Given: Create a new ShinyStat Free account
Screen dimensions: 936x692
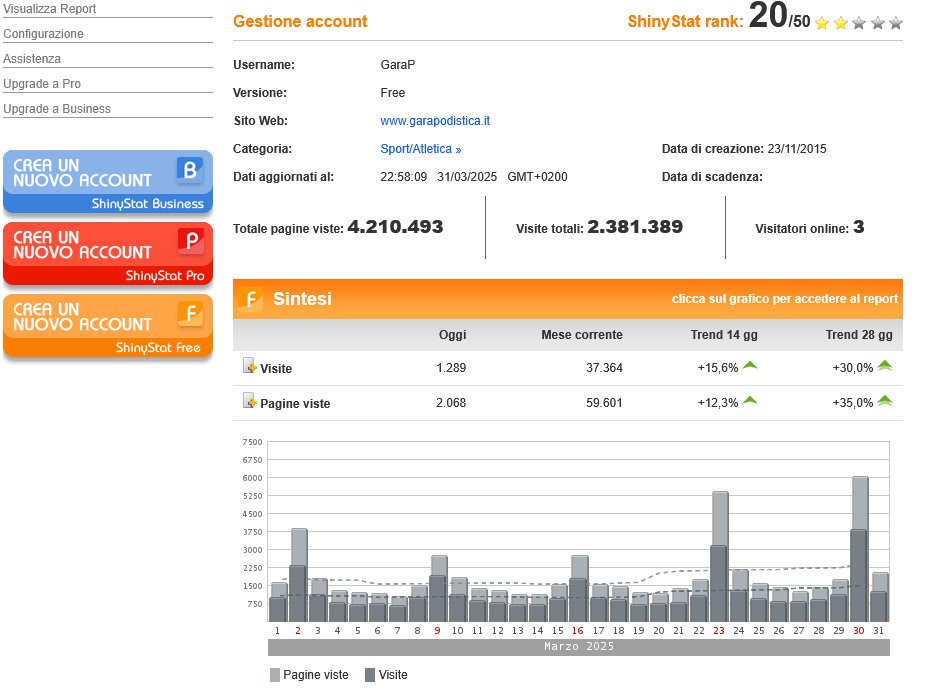Looking at the screenshot, I should click(108, 327).
